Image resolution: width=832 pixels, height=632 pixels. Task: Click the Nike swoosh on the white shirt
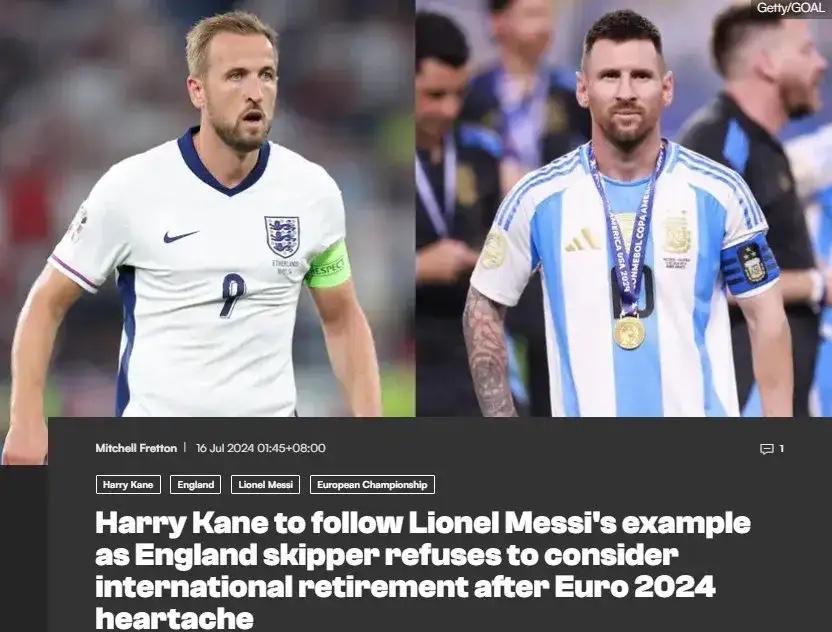tap(180, 236)
